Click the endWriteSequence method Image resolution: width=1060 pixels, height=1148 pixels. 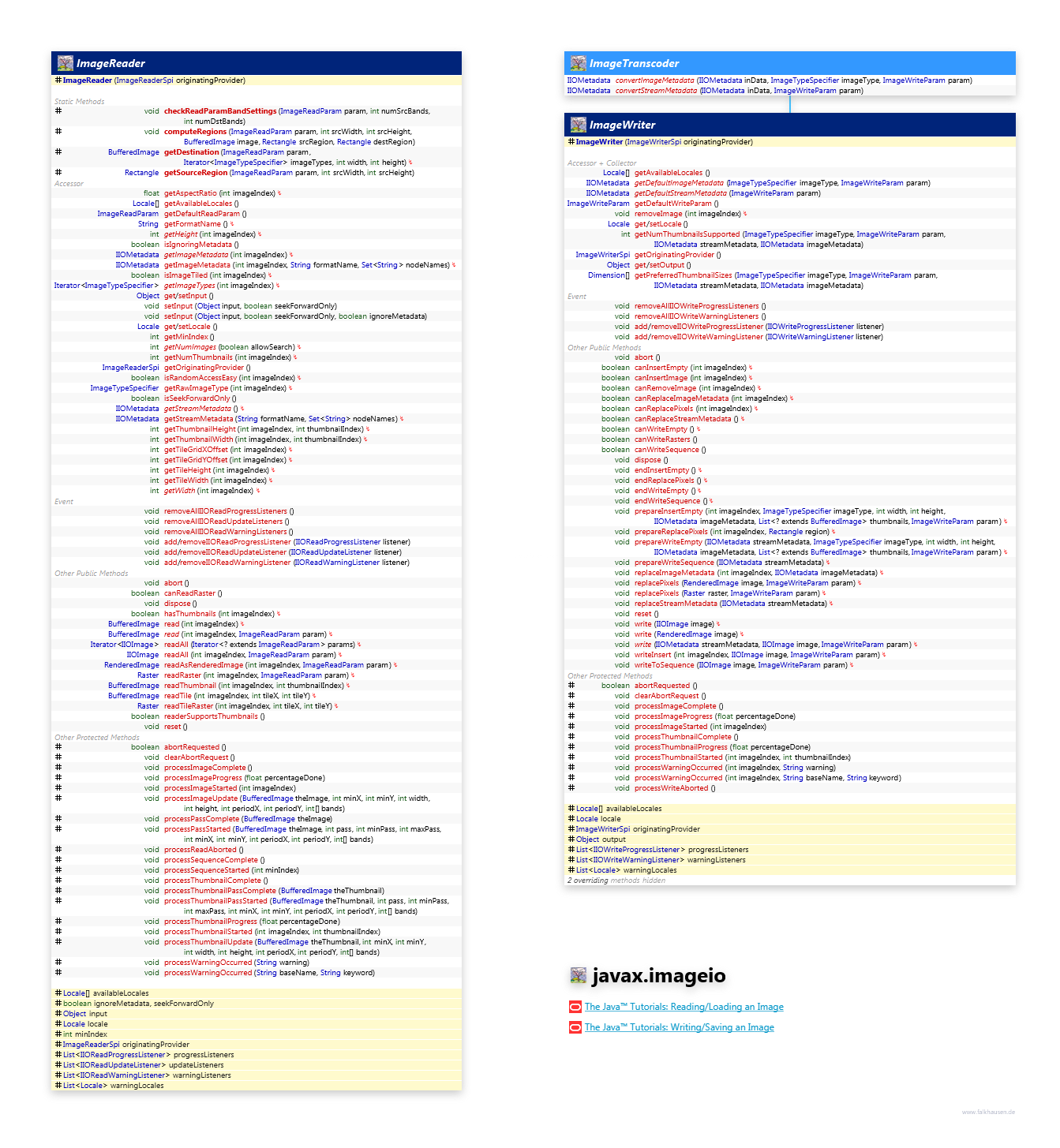point(668,501)
